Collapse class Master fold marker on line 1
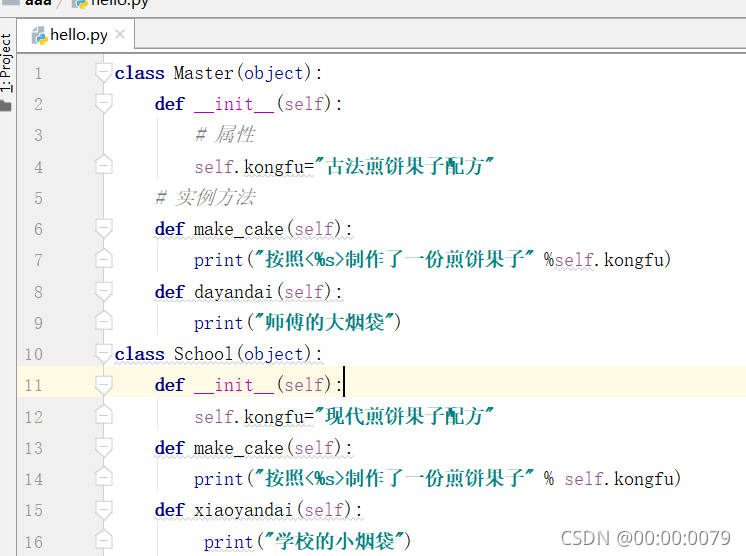This screenshot has height=556, width=746. 103,73
